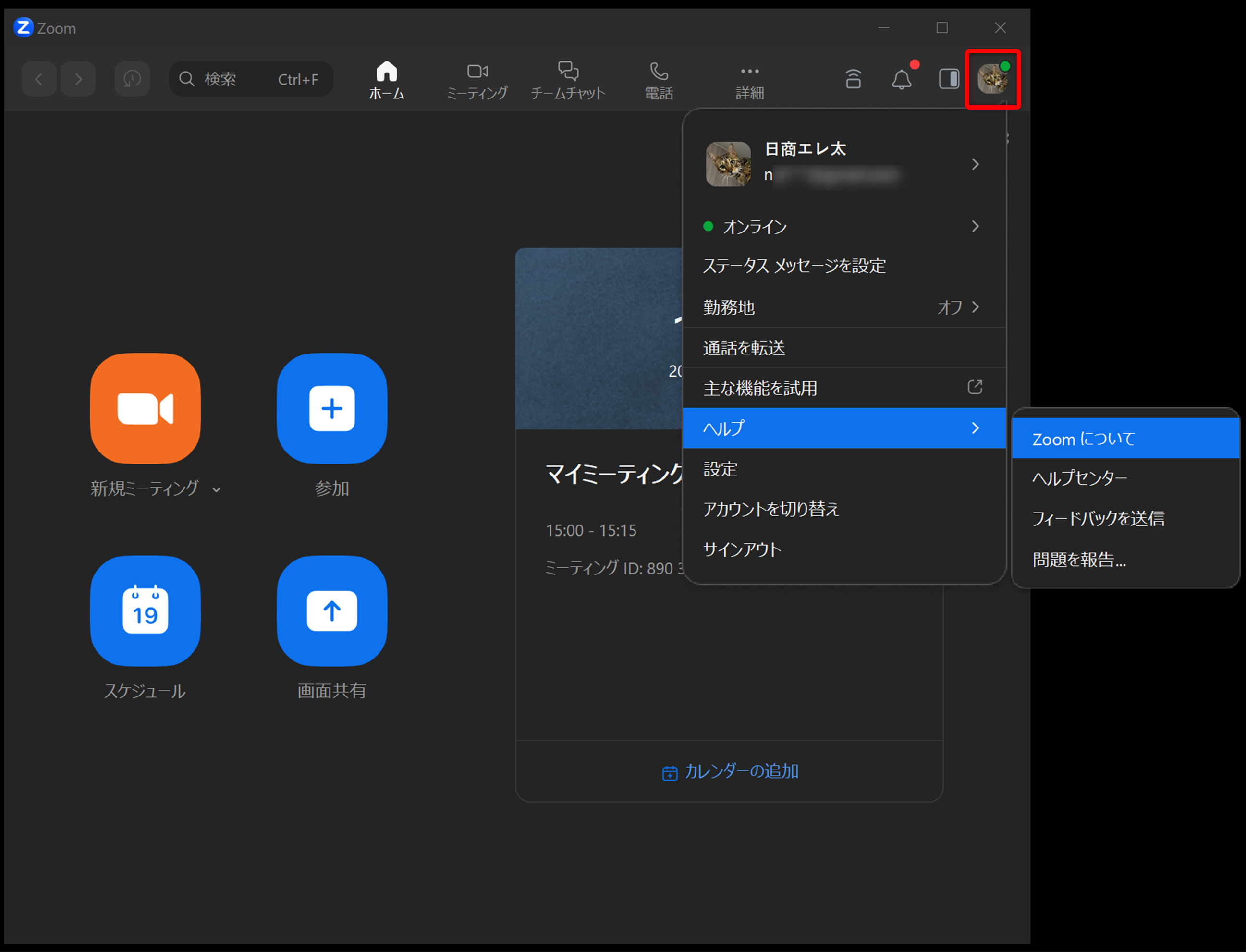The image size is (1246, 952).
Task: Select Zoom について
Action: [x=1125, y=439]
